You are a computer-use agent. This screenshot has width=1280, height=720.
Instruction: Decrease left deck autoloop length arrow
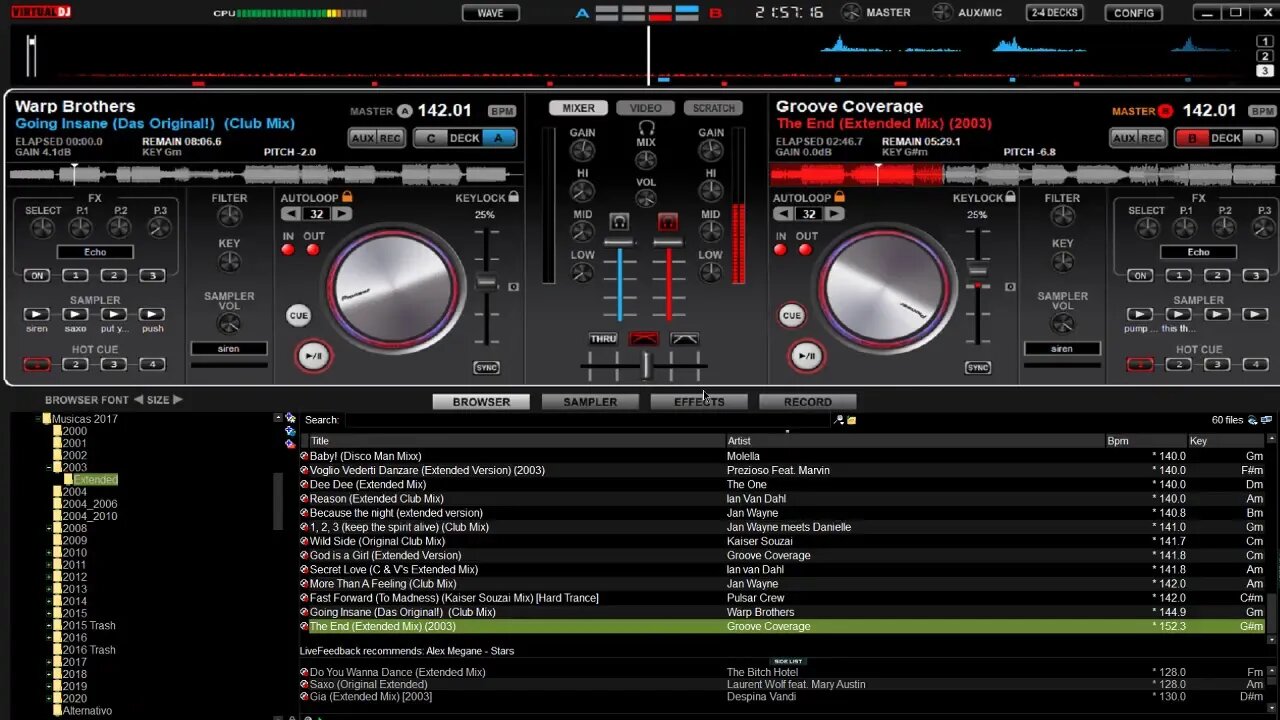coord(290,214)
